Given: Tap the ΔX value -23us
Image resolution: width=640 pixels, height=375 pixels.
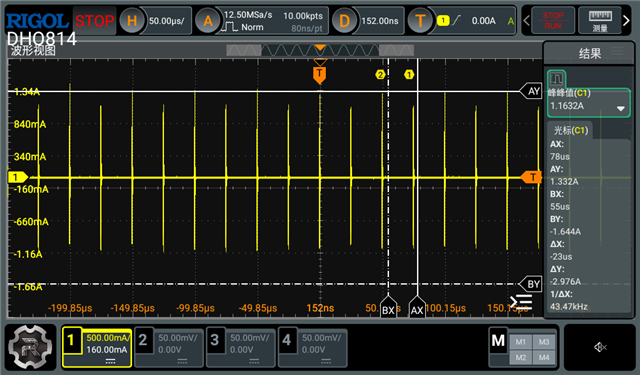Looking at the screenshot, I should pyautogui.click(x=561, y=257).
